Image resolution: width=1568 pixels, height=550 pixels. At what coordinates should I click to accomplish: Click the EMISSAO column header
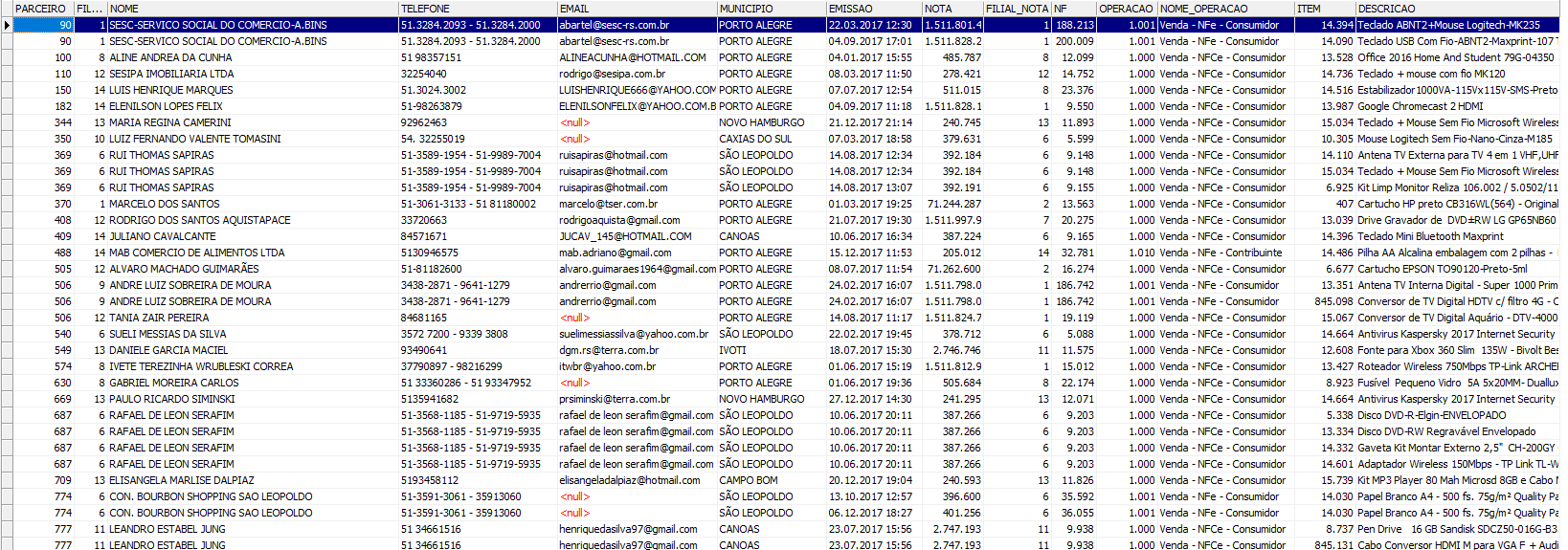point(874,9)
